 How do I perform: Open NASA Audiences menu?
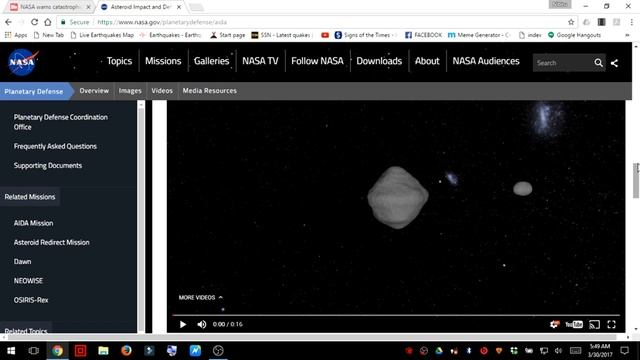pos(486,61)
